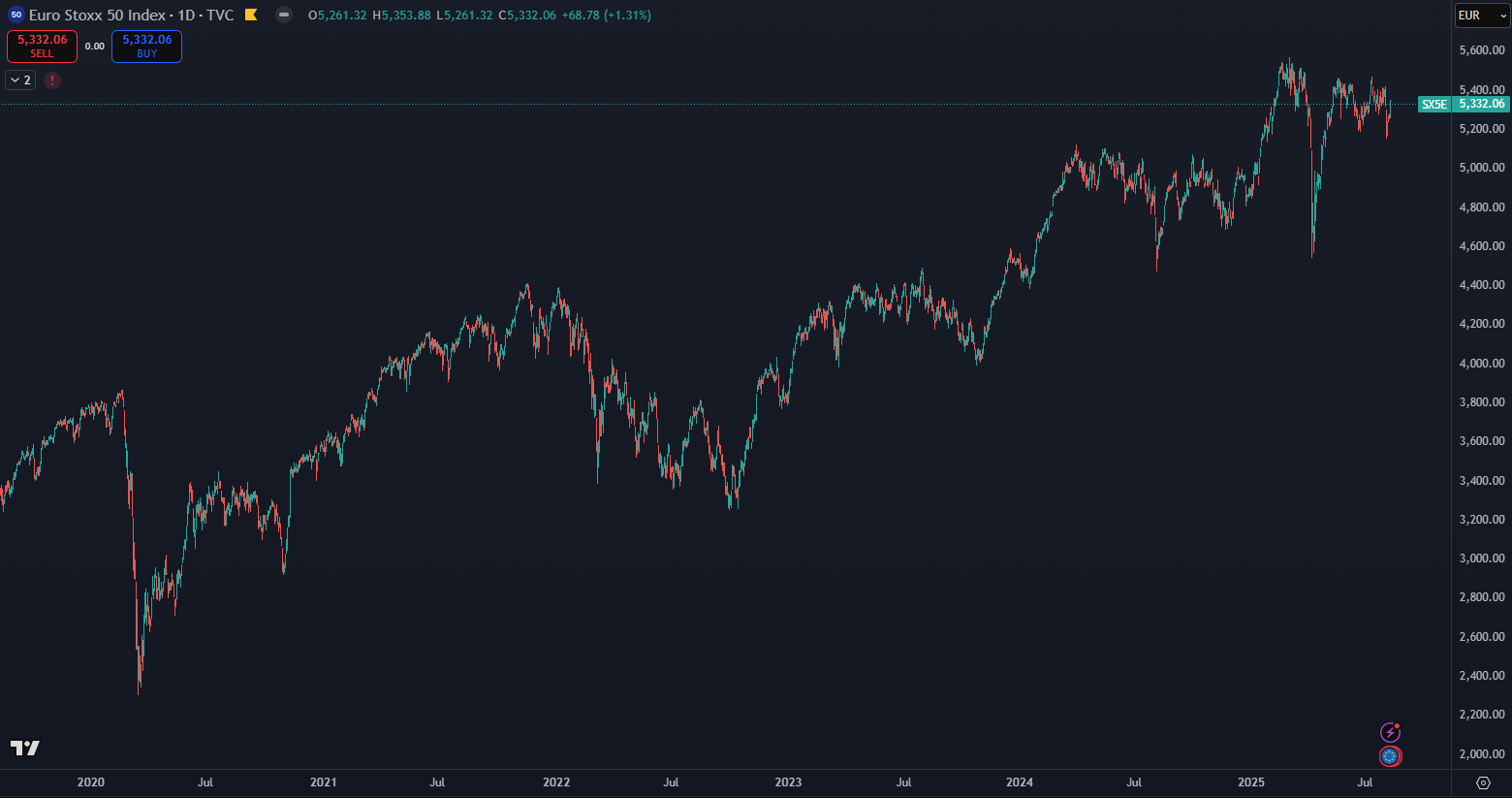Screen dimensions: 1512x798
Task: Click the grey market status circle icon
Action: coord(284,15)
